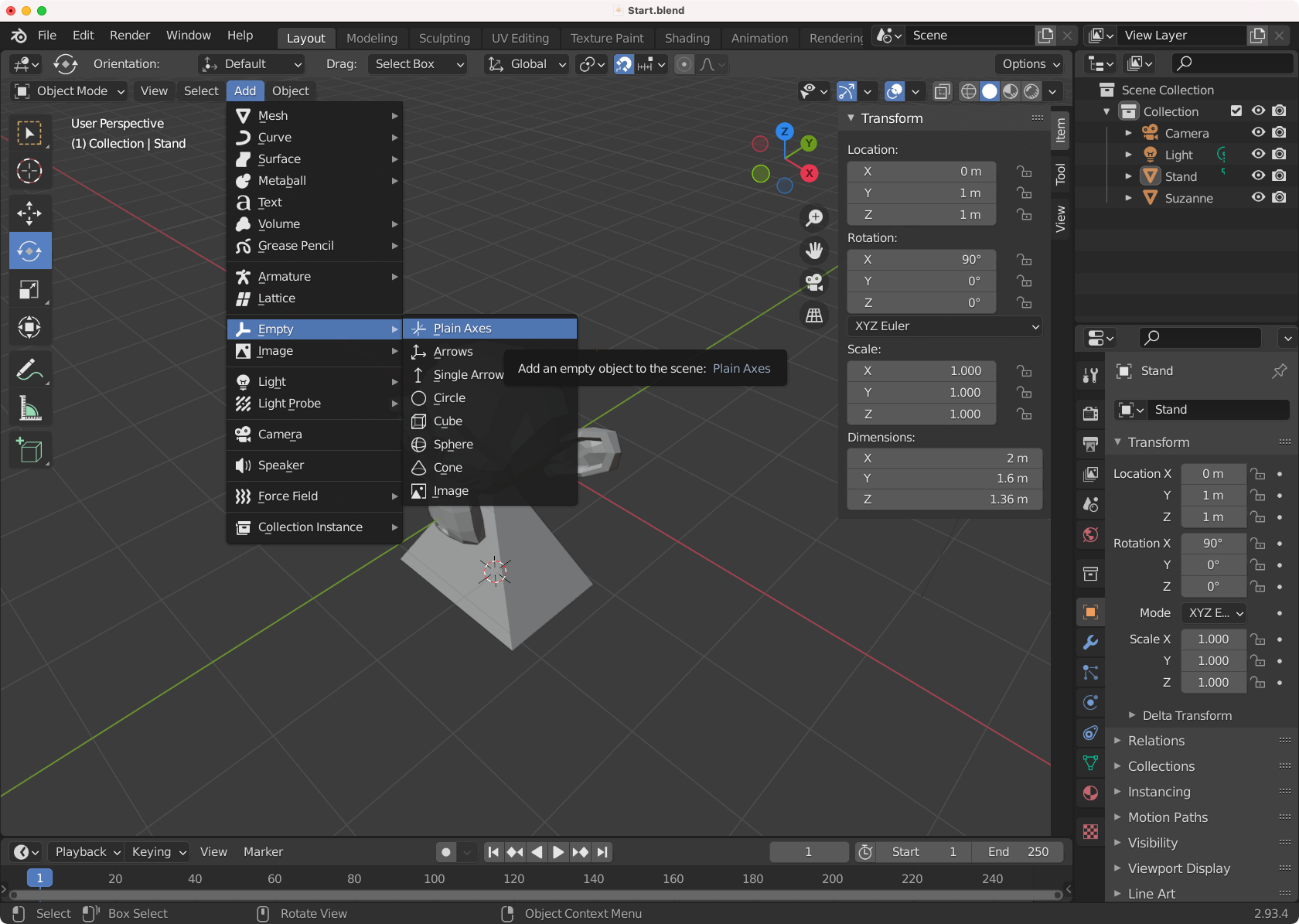Viewport: 1299px width, 924px height.
Task: Hide the Suzanne object in viewport
Action: coord(1258,198)
